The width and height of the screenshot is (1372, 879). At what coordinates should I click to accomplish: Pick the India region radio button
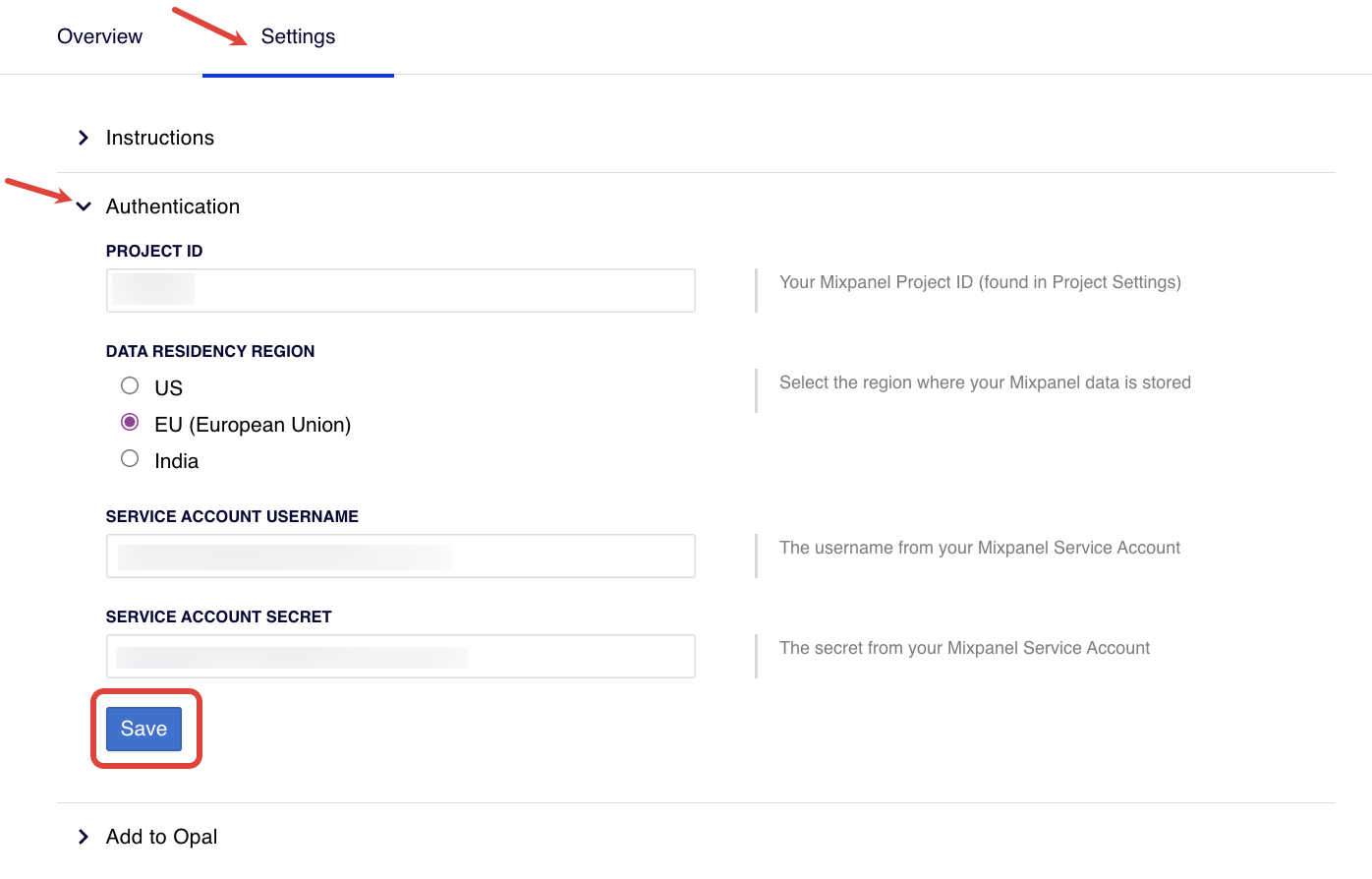pos(130,458)
